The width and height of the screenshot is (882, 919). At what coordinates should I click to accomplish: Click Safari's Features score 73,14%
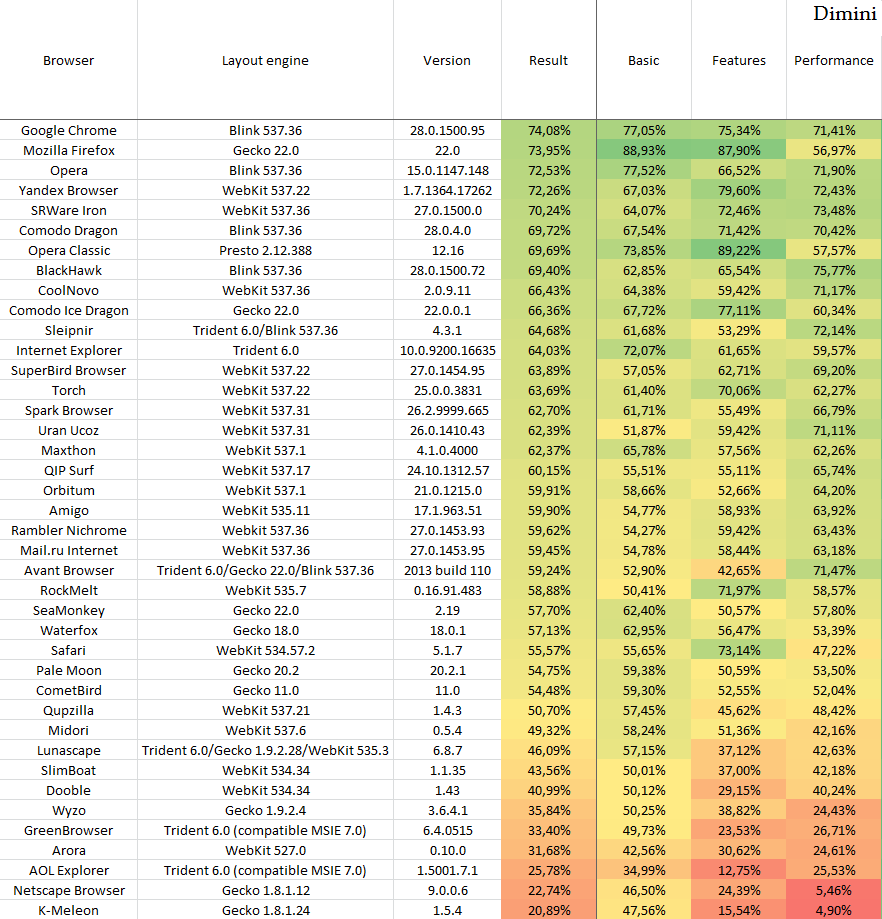coord(738,650)
